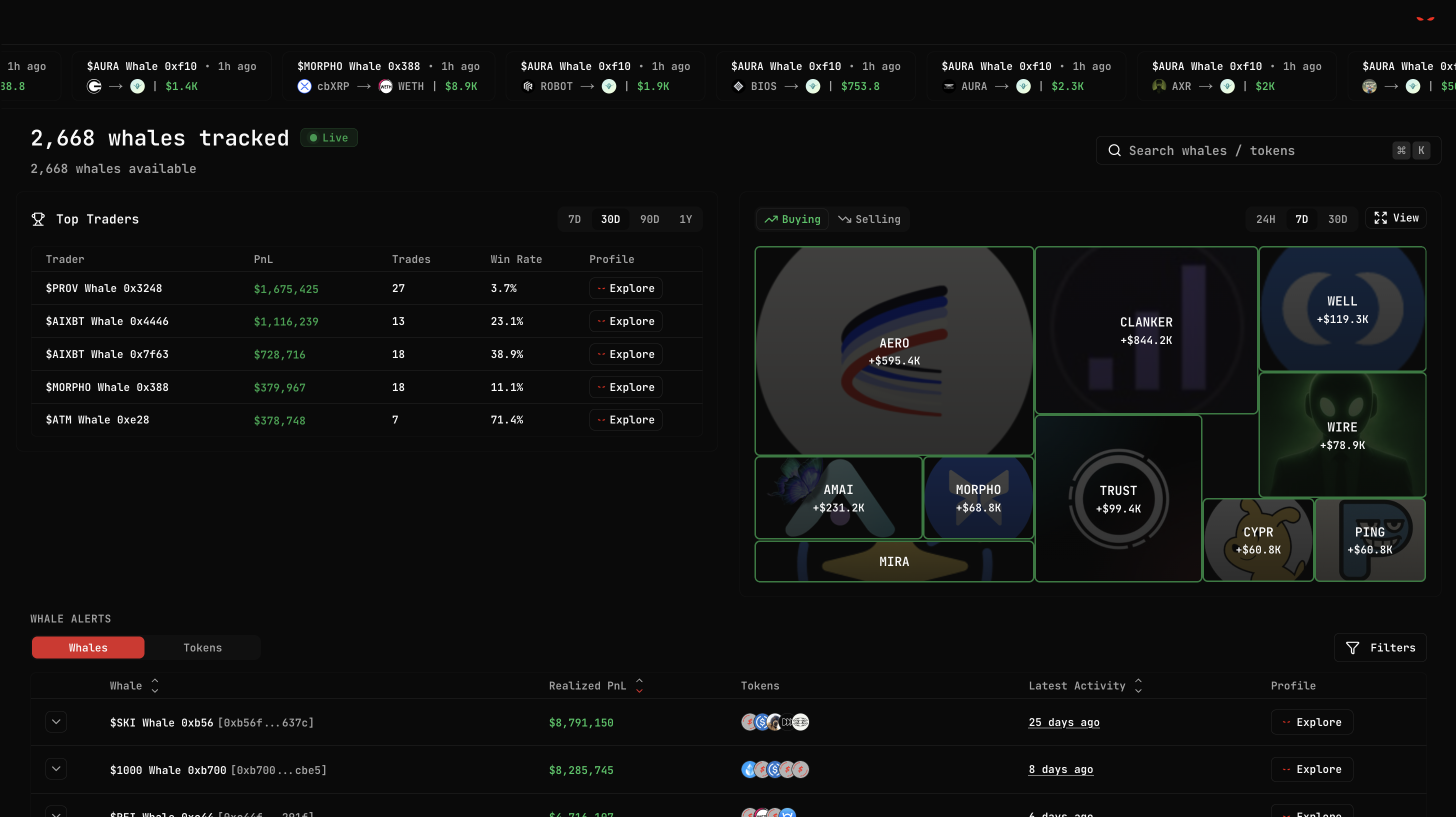Image resolution: width=1456 pixels, height=817 pixels.
Task: Switch whale alerts to Tokens view
Action: tap(202, 647)
